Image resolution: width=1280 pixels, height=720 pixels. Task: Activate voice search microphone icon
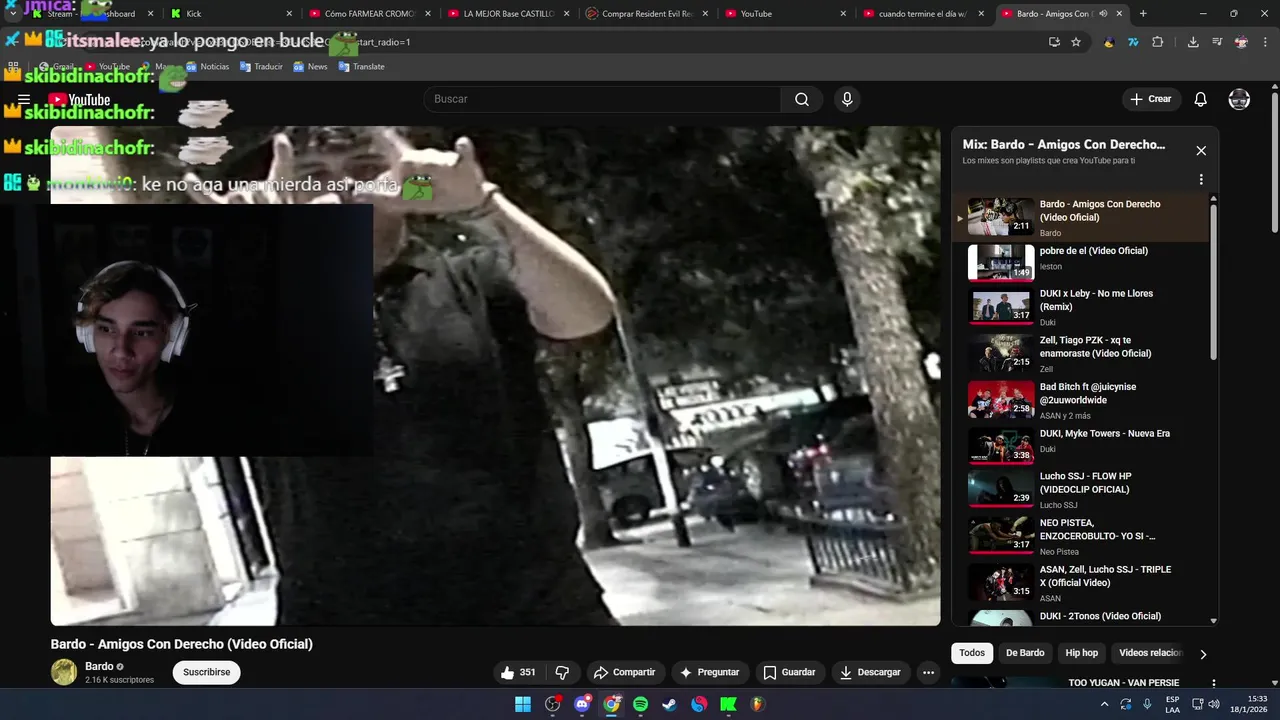click(847, 99)
